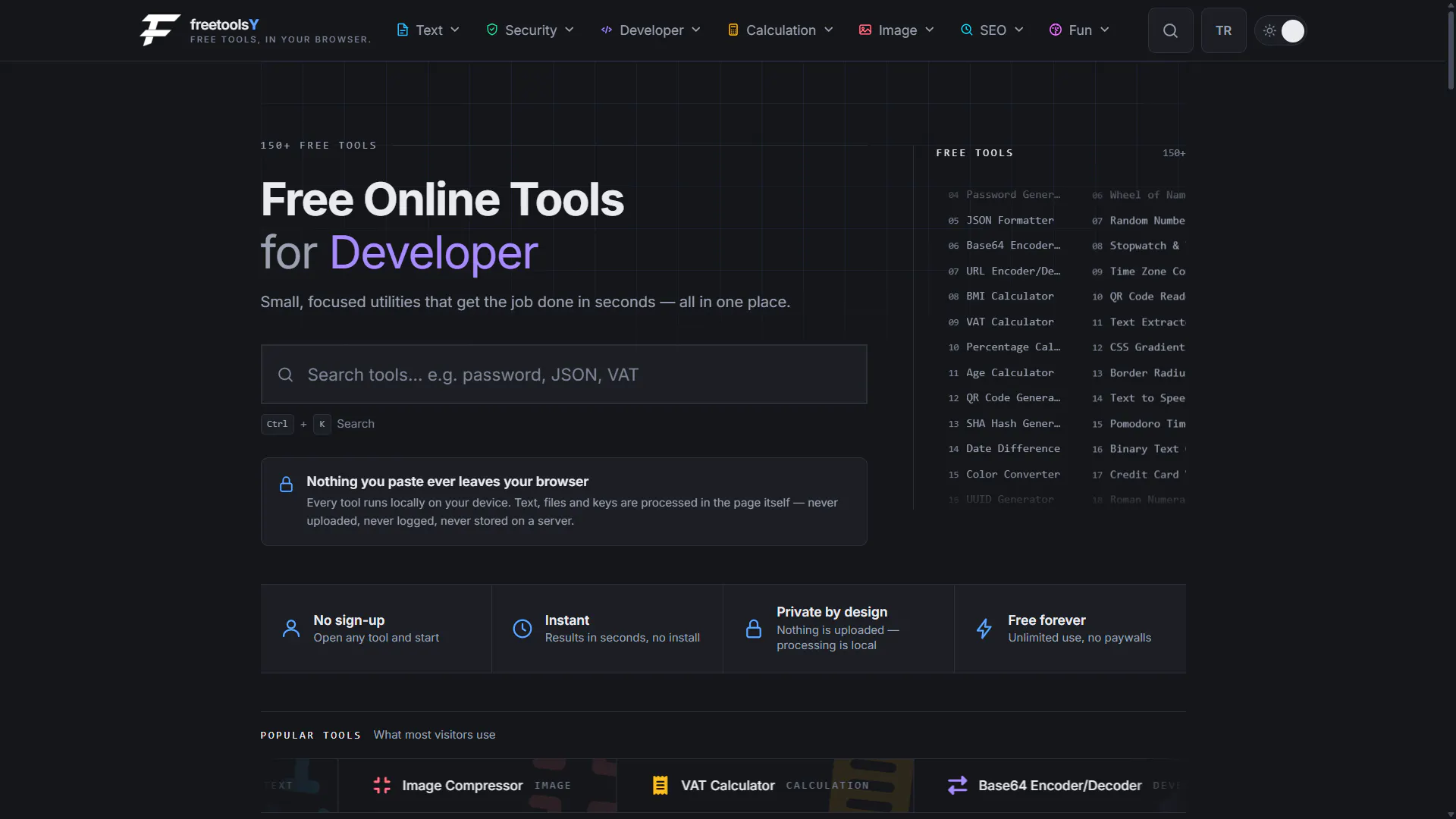Open the Calculation menu

(780, 30)
